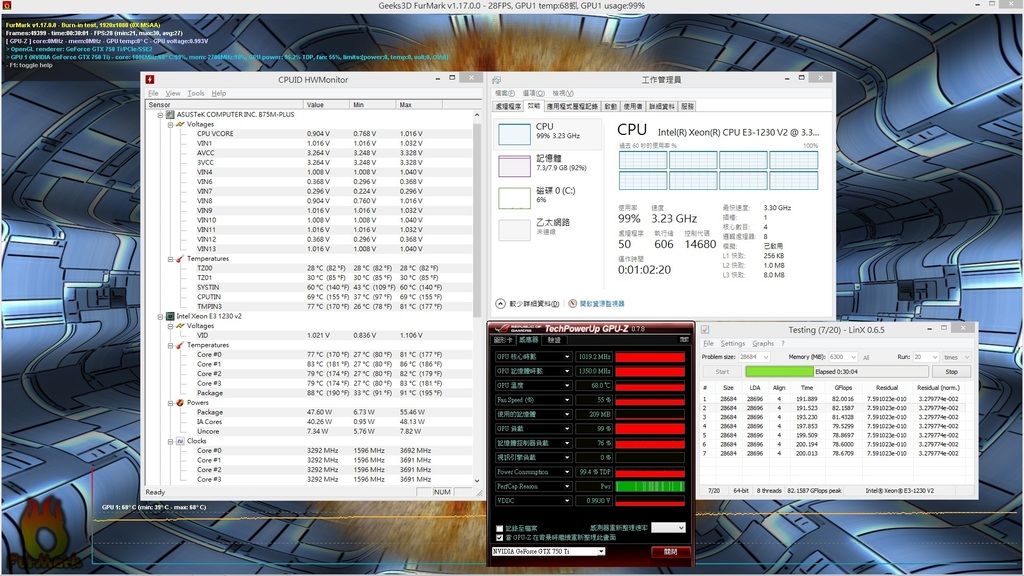
Task: Click the FurMark icon in top-left corner
Action: (7, 5)
